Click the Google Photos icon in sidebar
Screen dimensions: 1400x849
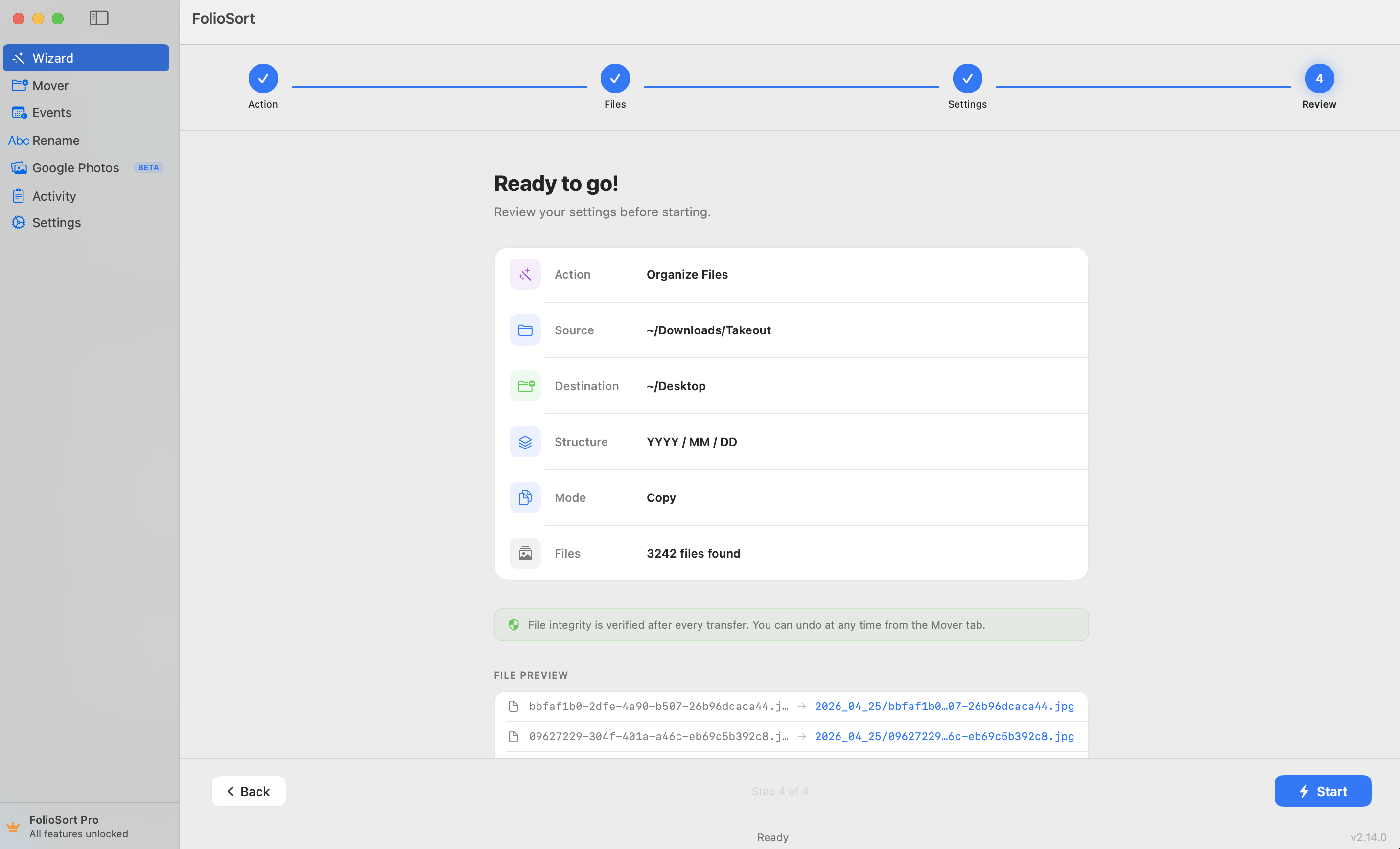(x=19, y=167)
